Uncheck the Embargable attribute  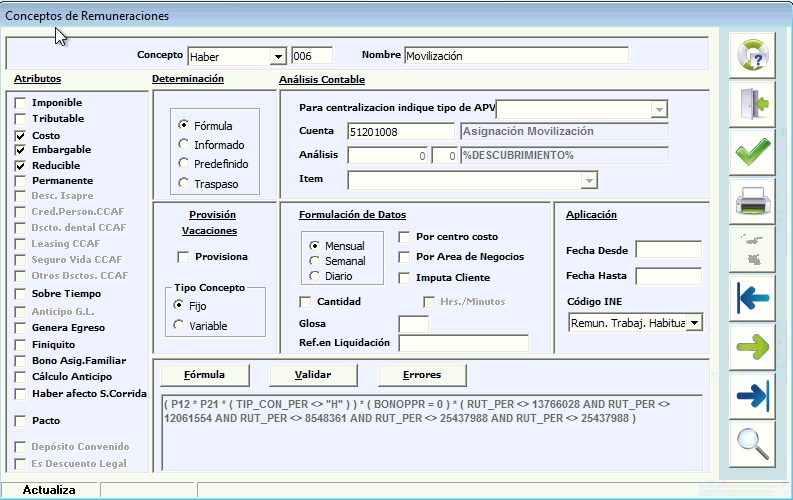coord(20,150)
